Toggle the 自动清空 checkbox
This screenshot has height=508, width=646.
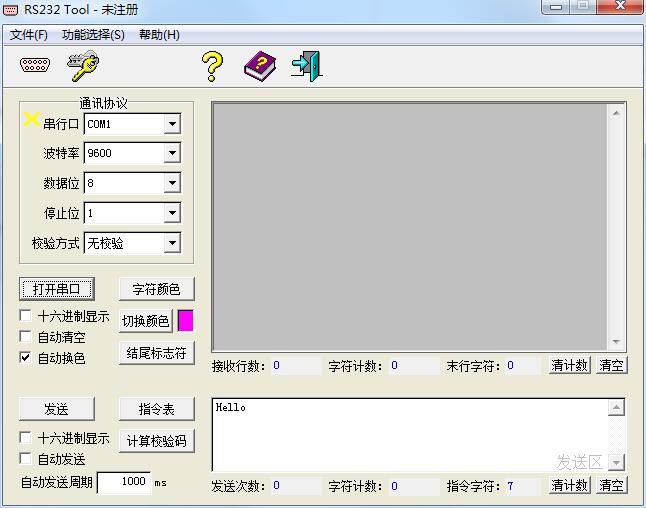click(26, 337)
